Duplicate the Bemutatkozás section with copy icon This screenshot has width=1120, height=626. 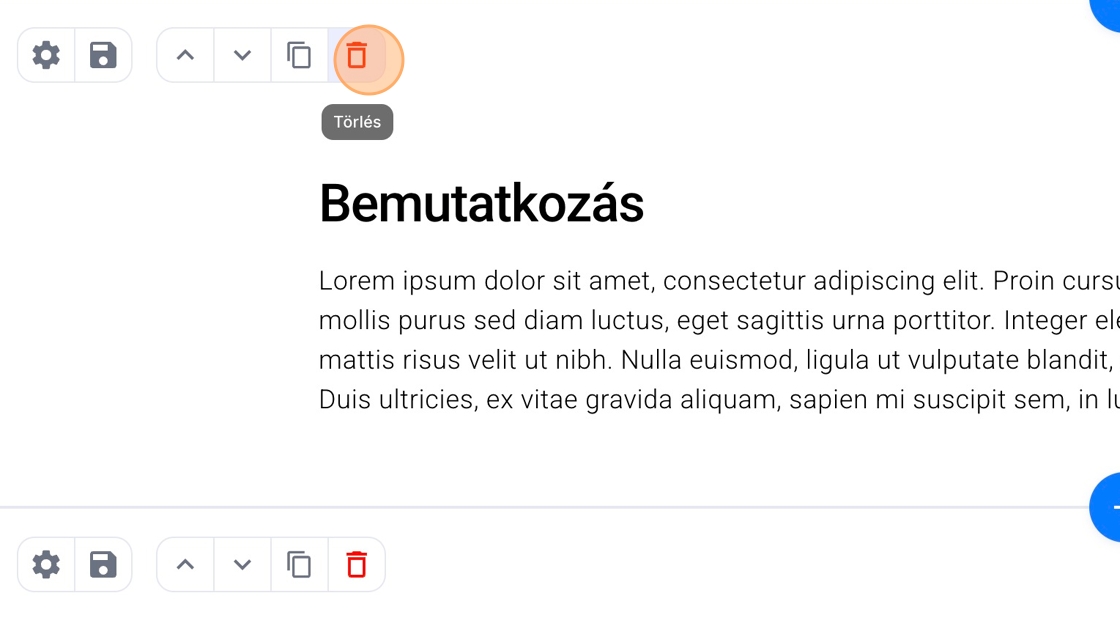point(299,55)
